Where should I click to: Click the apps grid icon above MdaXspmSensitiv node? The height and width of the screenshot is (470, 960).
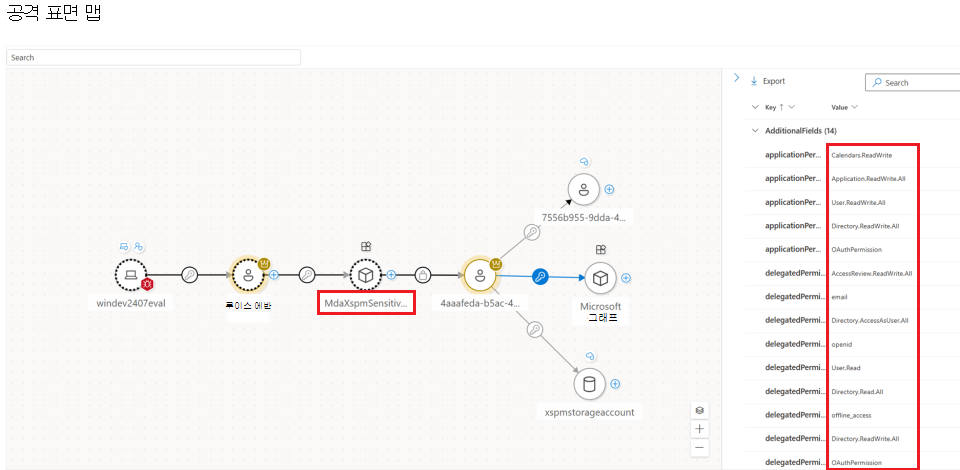tap(366, 247)
